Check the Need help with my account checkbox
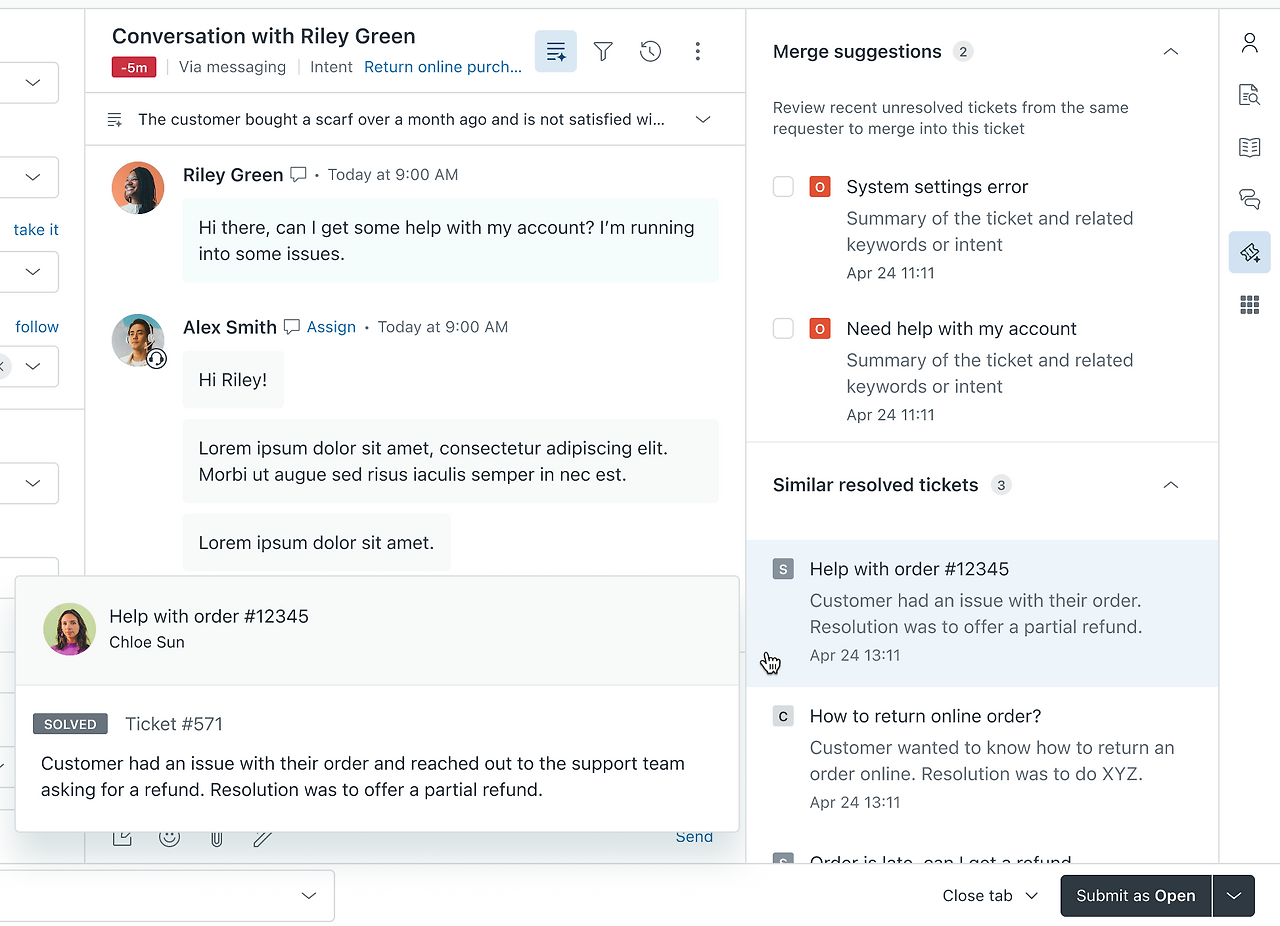Image resolution: width=1280 pixels, height=926 pixels. (x=784, y=329)
